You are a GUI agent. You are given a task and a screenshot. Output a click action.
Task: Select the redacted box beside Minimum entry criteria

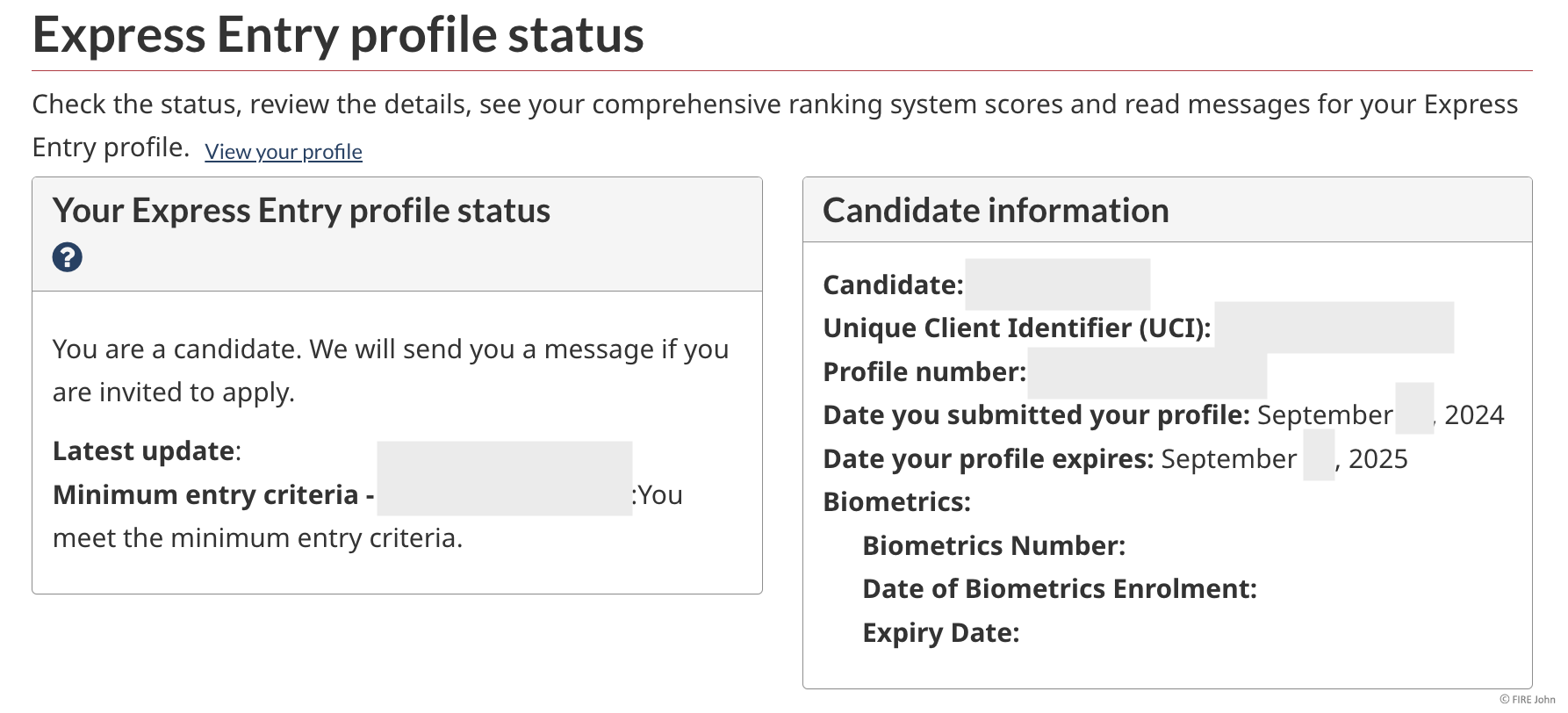[x=504, y=479]
